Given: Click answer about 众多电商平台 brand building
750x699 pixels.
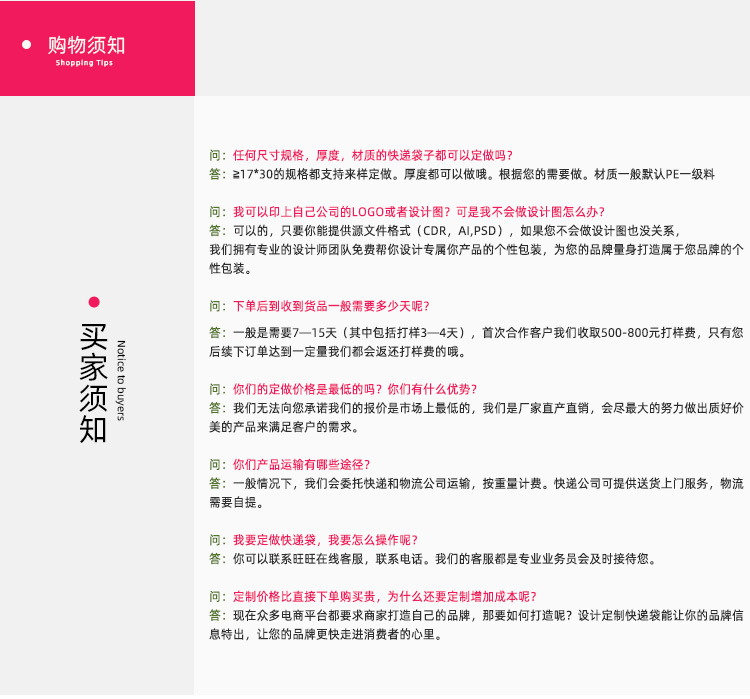Looking at the screenshot, I should pos(476,615).
